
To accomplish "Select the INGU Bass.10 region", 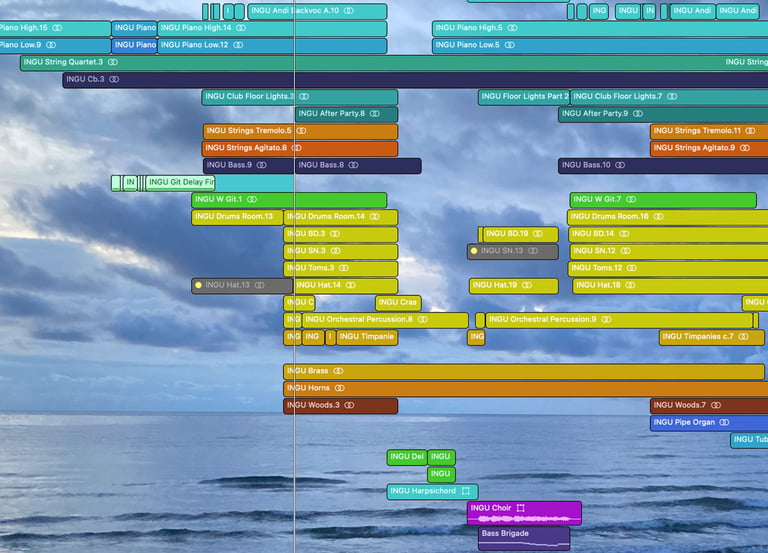I will tap(663, 165).
